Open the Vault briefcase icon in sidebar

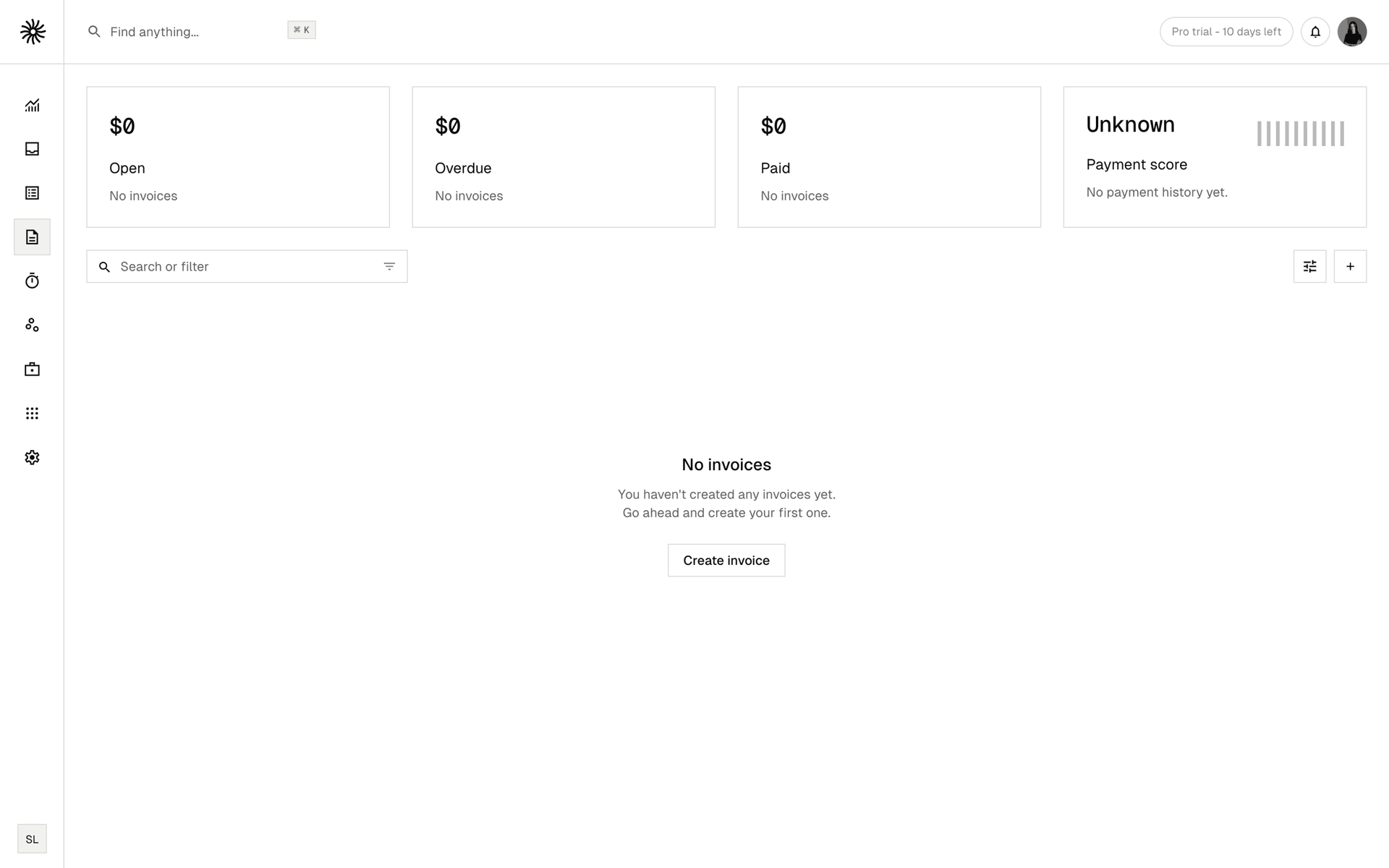click(x=32, y=370)
